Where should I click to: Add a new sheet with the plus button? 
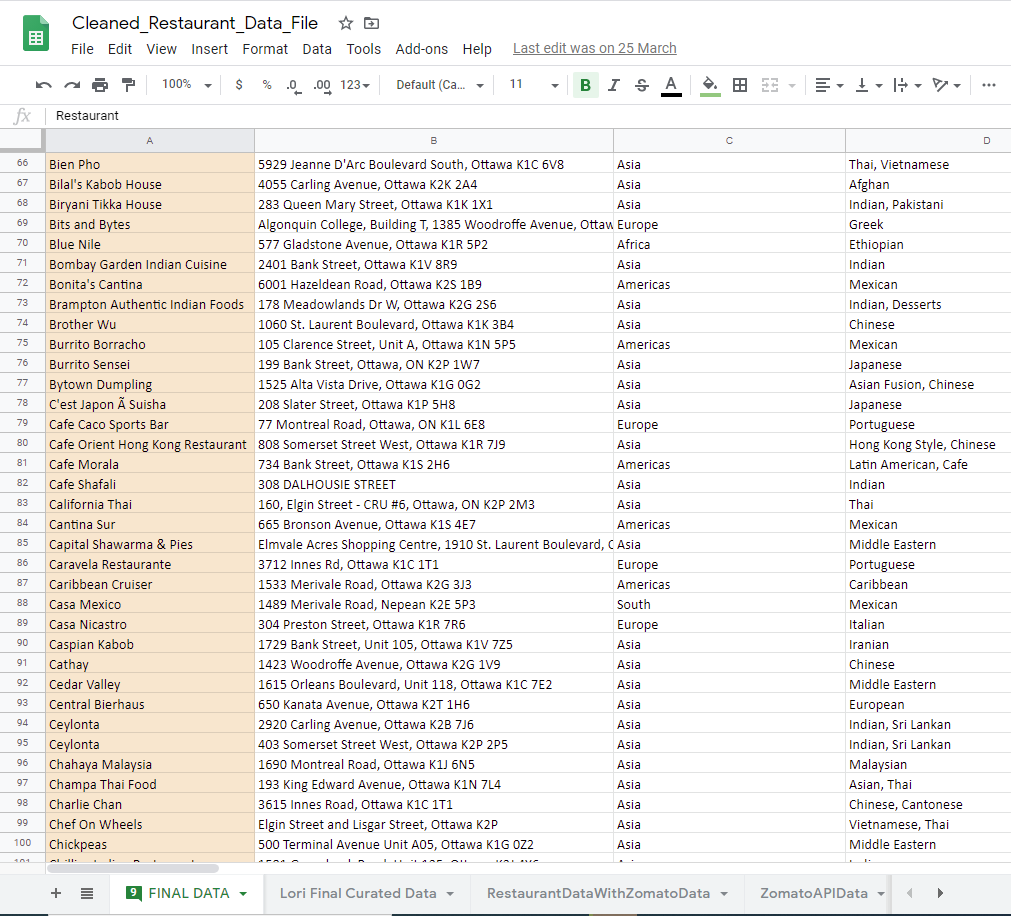pyautogui.click(x=55, y=892)
